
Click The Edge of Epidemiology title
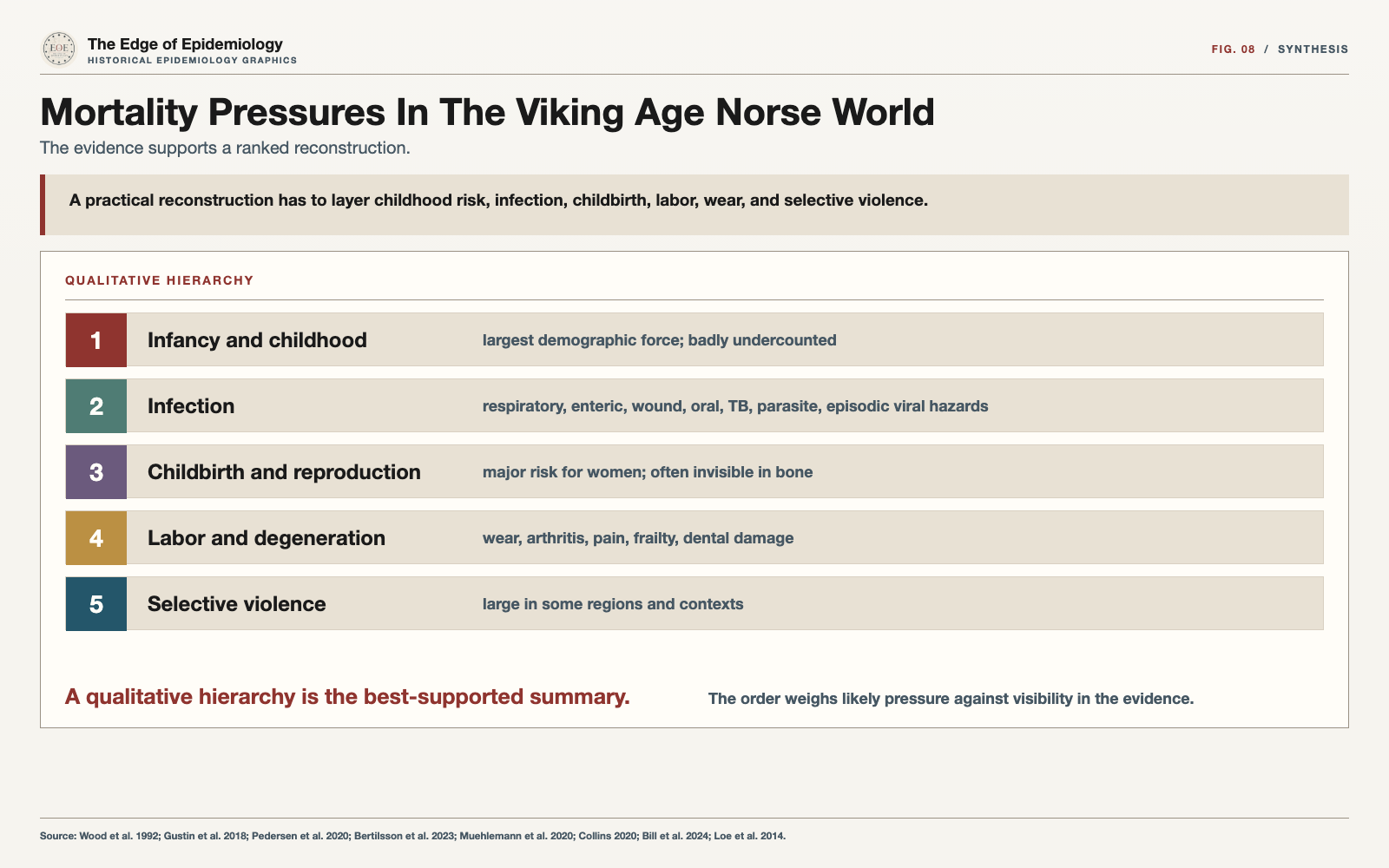coord(185,43)
